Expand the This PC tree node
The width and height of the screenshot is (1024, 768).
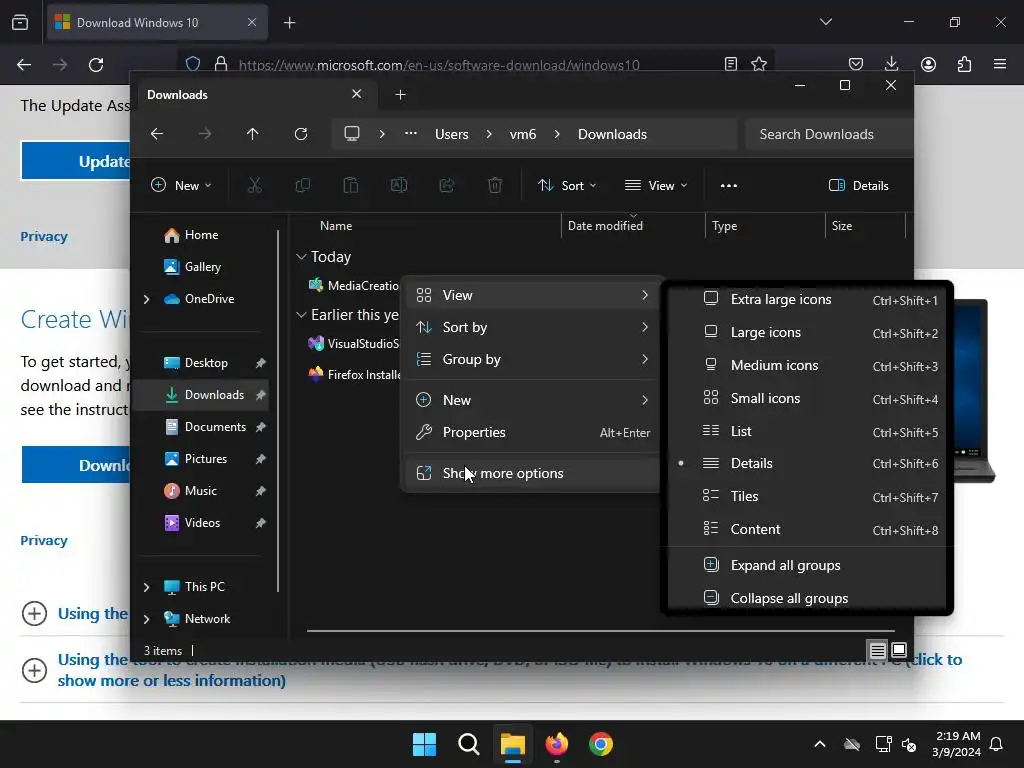pos(146,587)
